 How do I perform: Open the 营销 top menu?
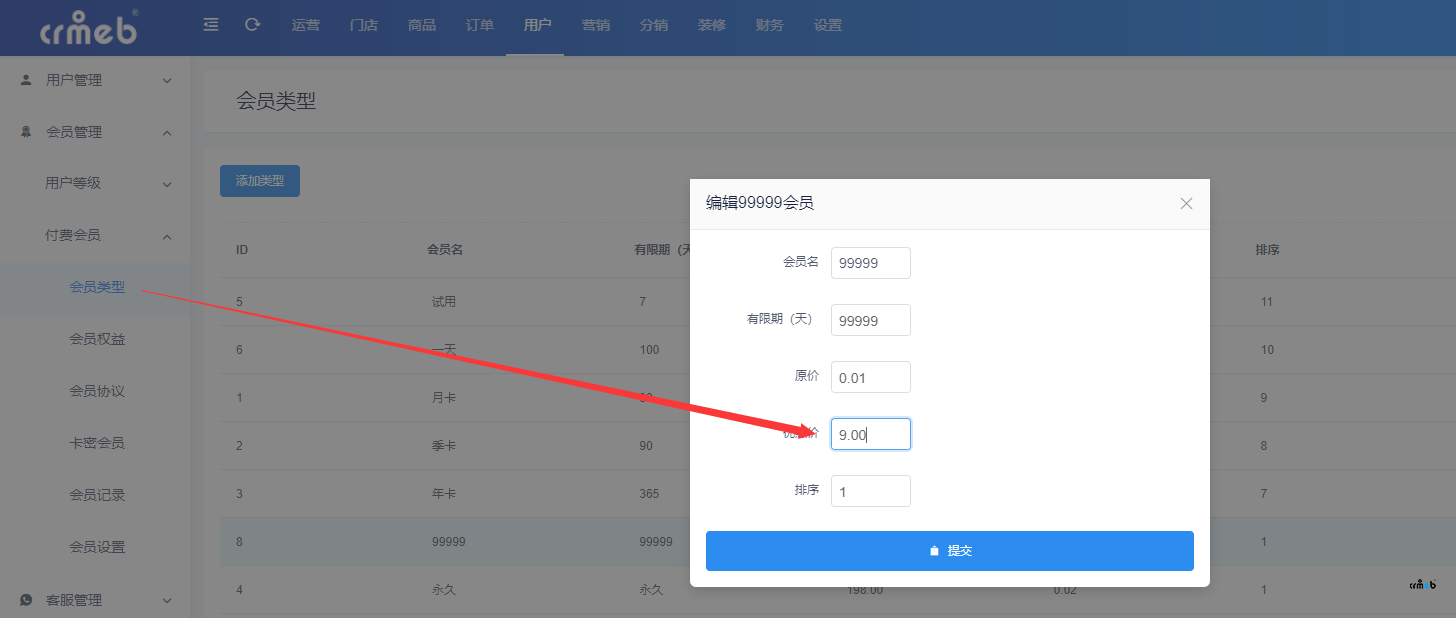pos(596,25)
